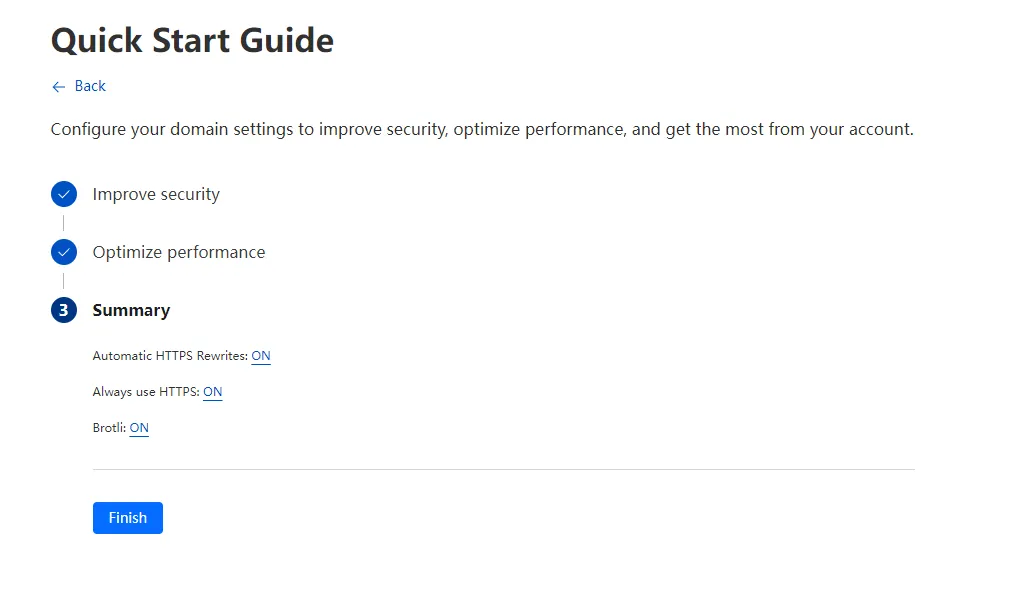Click the checkmark circle for Improve security
Viewport: 1018px width, 606px height.
pos(64,194)
